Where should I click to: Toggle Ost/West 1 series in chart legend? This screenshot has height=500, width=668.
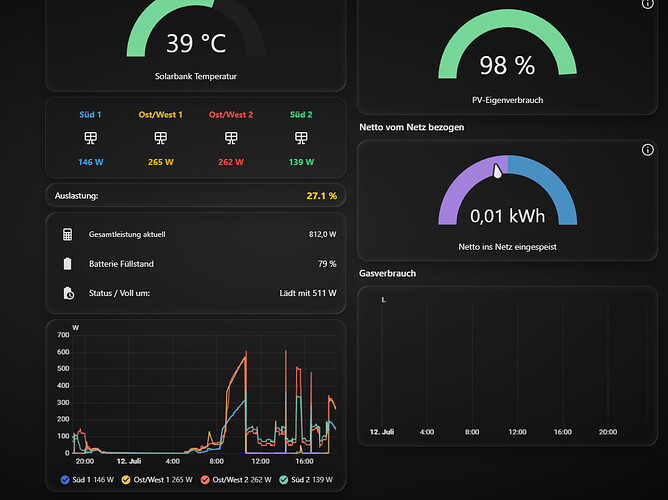tap(157, 480)
